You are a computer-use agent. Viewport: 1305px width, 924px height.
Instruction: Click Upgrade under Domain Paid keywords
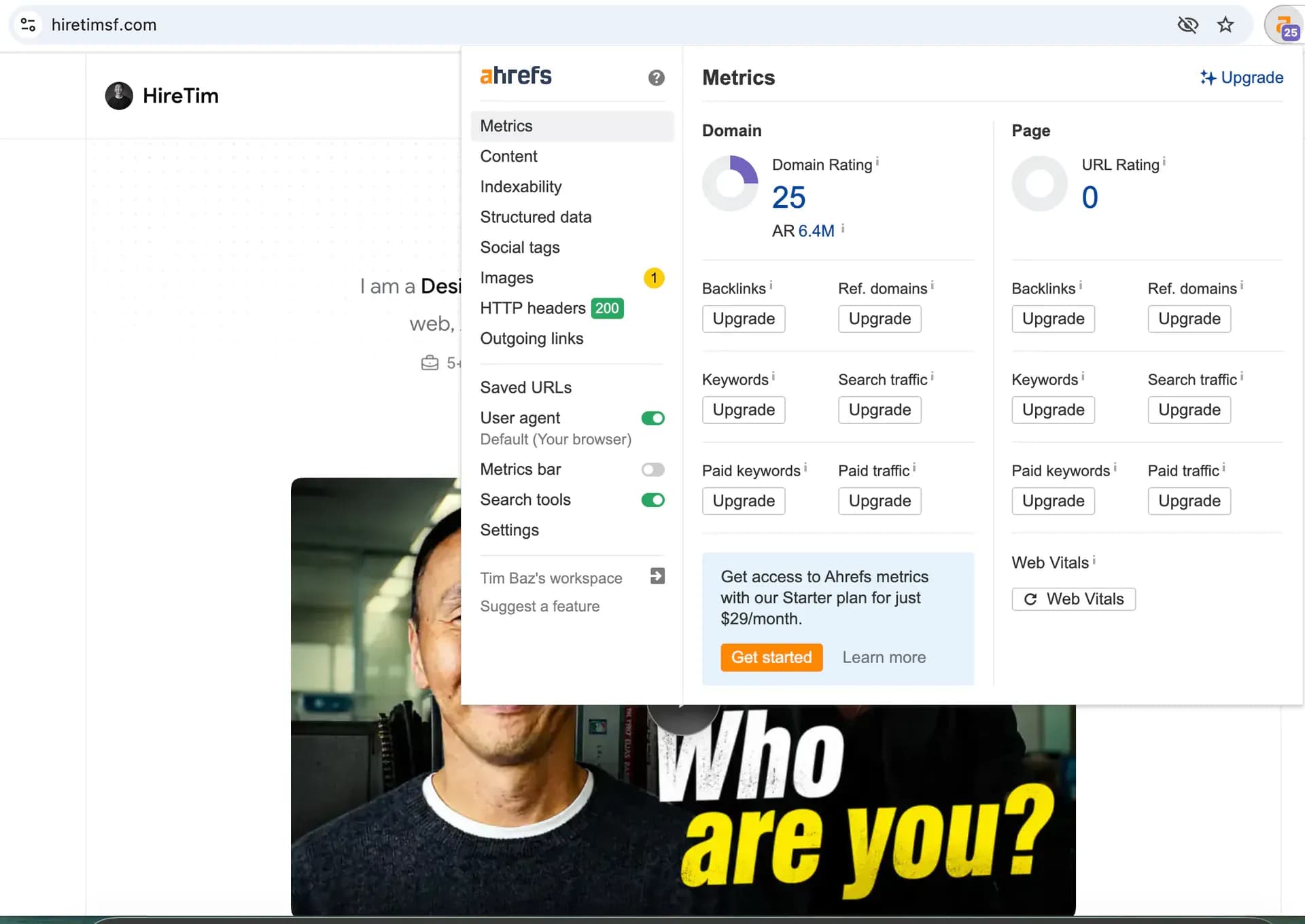point(744,501)
